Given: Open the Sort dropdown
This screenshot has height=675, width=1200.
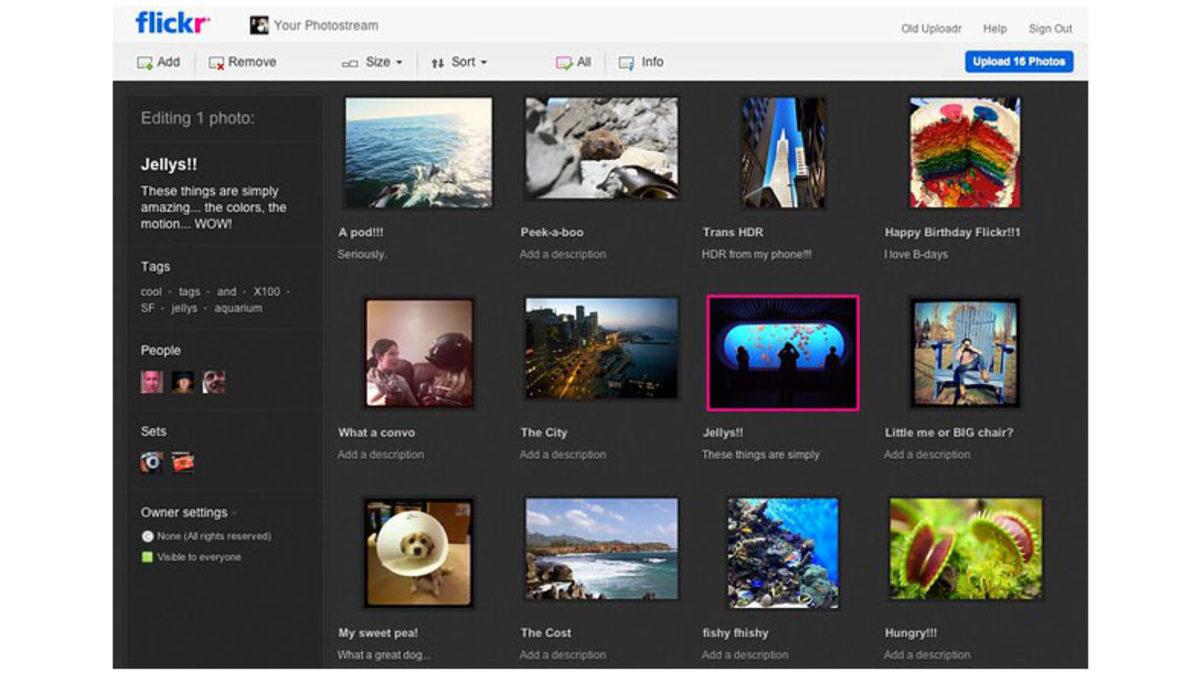Looking at the screenshot, I should tap(459, 62).
